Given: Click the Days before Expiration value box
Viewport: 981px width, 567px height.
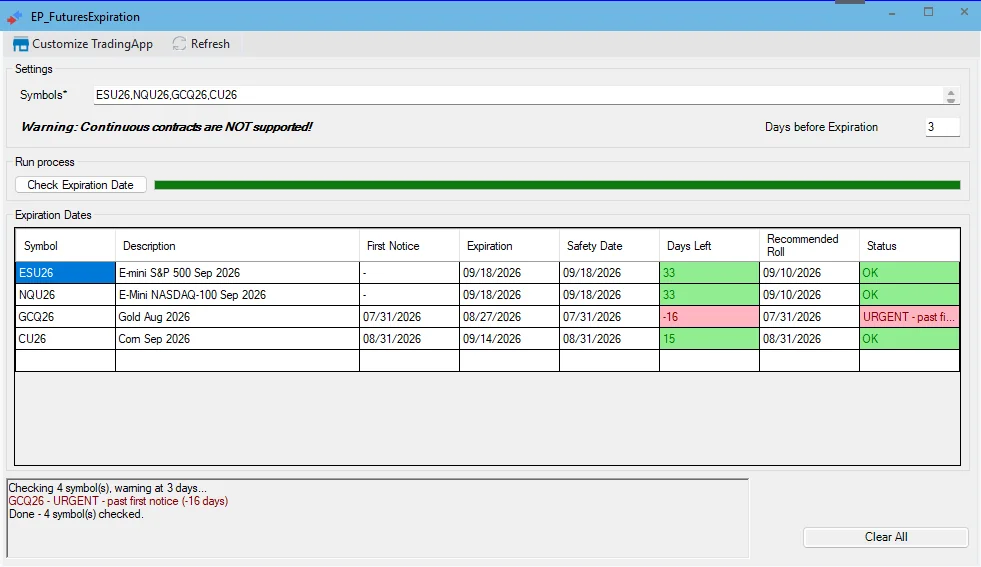Looking at the screenshot, I should 942,127.
